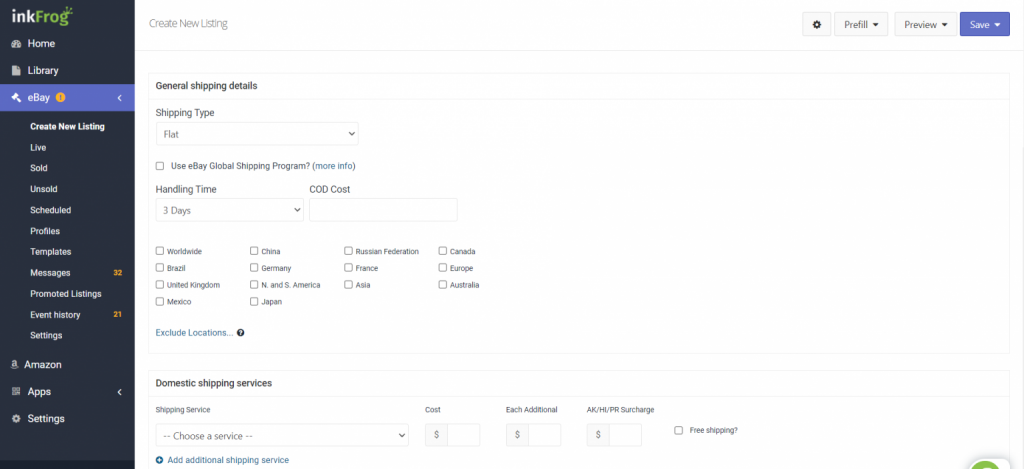Open the Choose a service dropdown
1024x469 pixels.
pos(282,436)
